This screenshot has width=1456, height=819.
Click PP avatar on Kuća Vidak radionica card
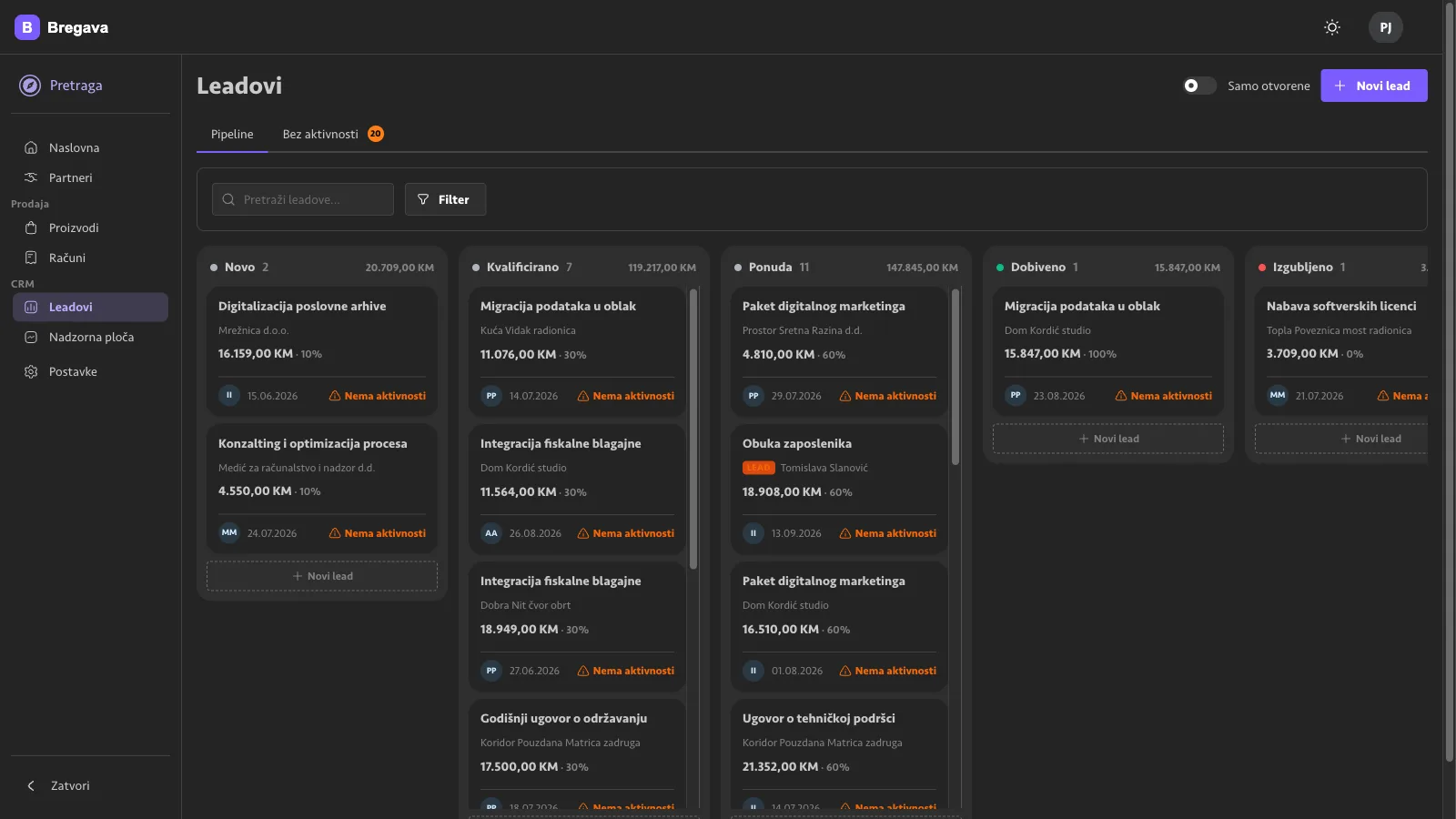[490, 396]
